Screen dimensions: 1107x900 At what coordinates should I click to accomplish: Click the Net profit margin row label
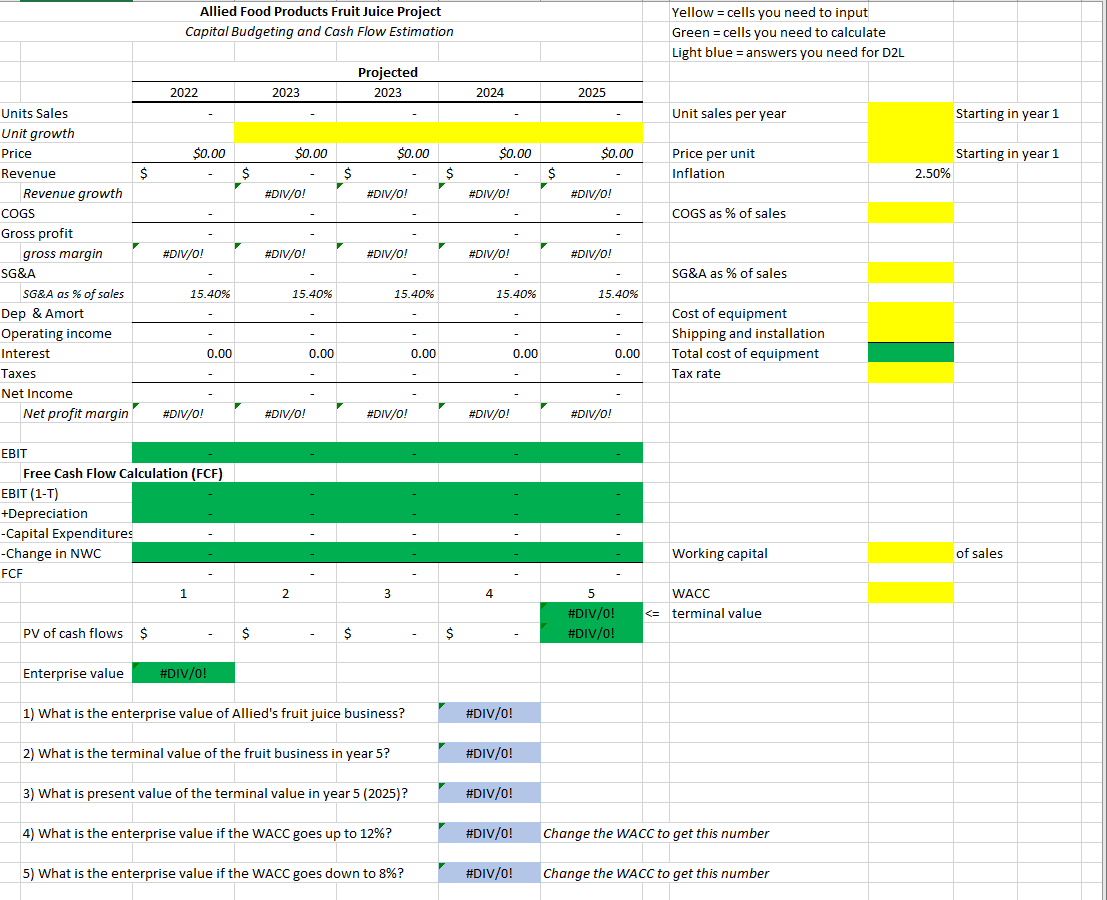point(76,413)
